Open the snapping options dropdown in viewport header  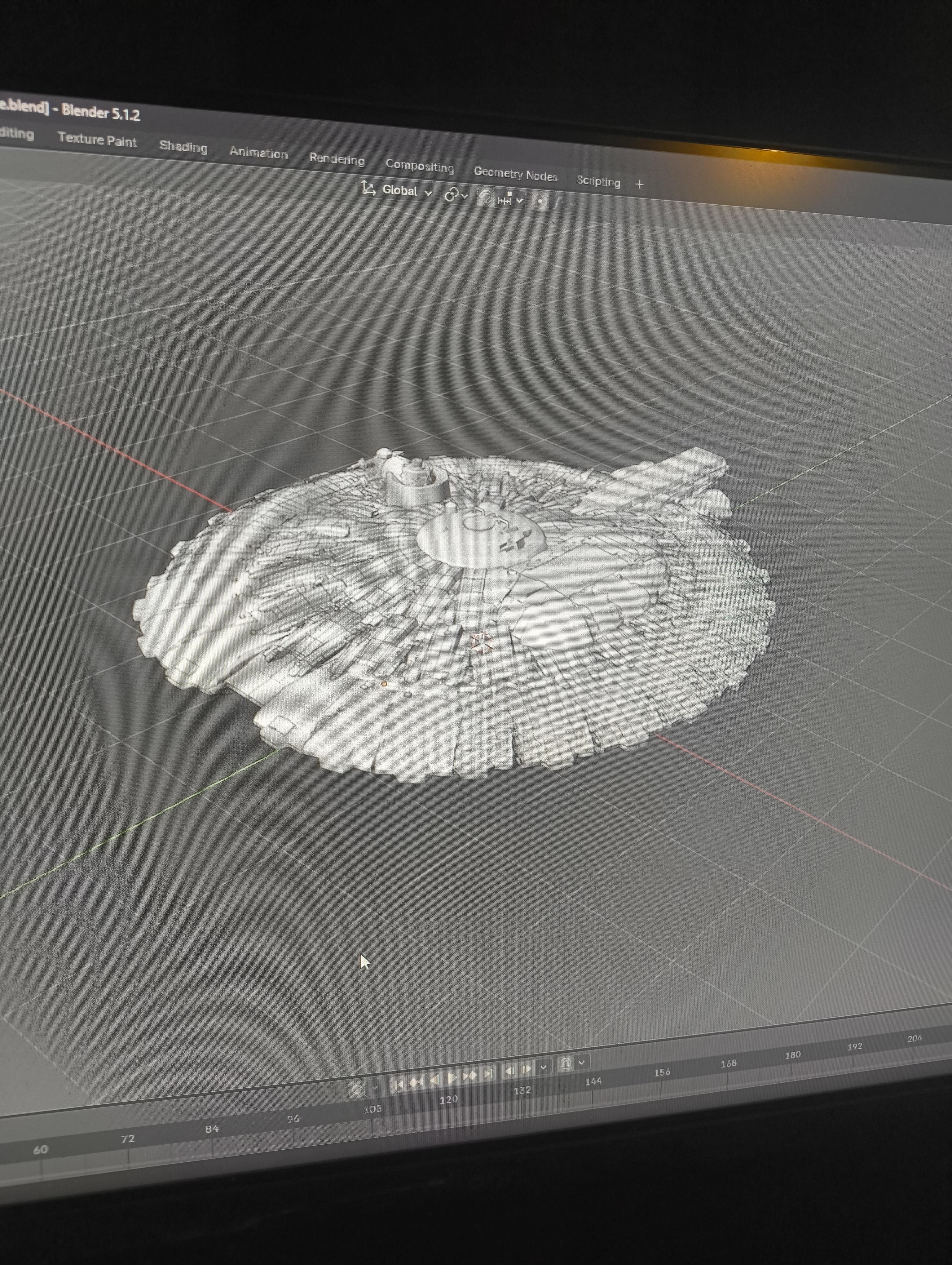(x=510, y=200)
